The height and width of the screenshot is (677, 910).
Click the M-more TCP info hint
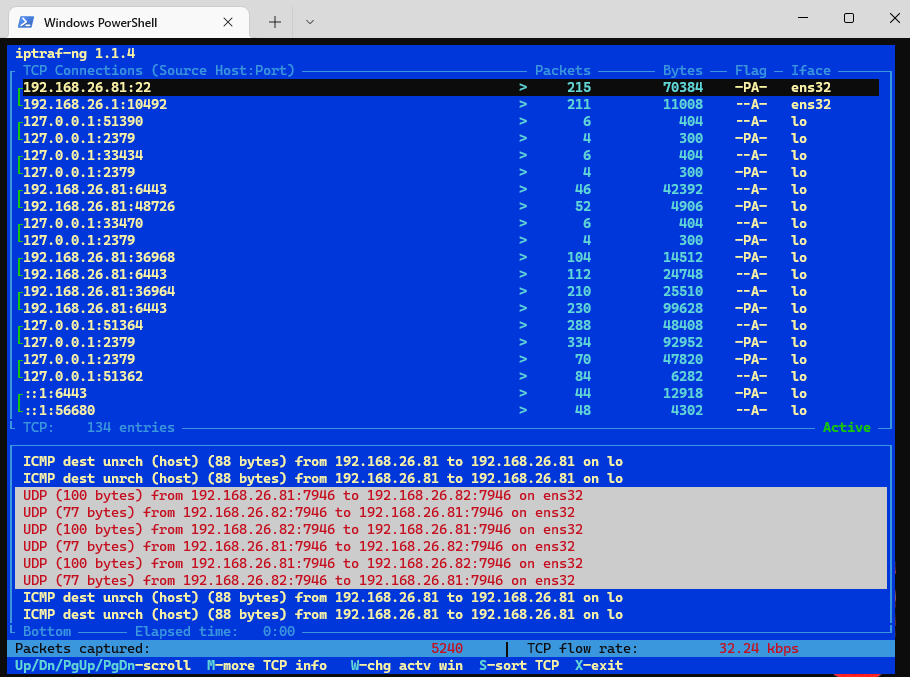click(267, 665)
